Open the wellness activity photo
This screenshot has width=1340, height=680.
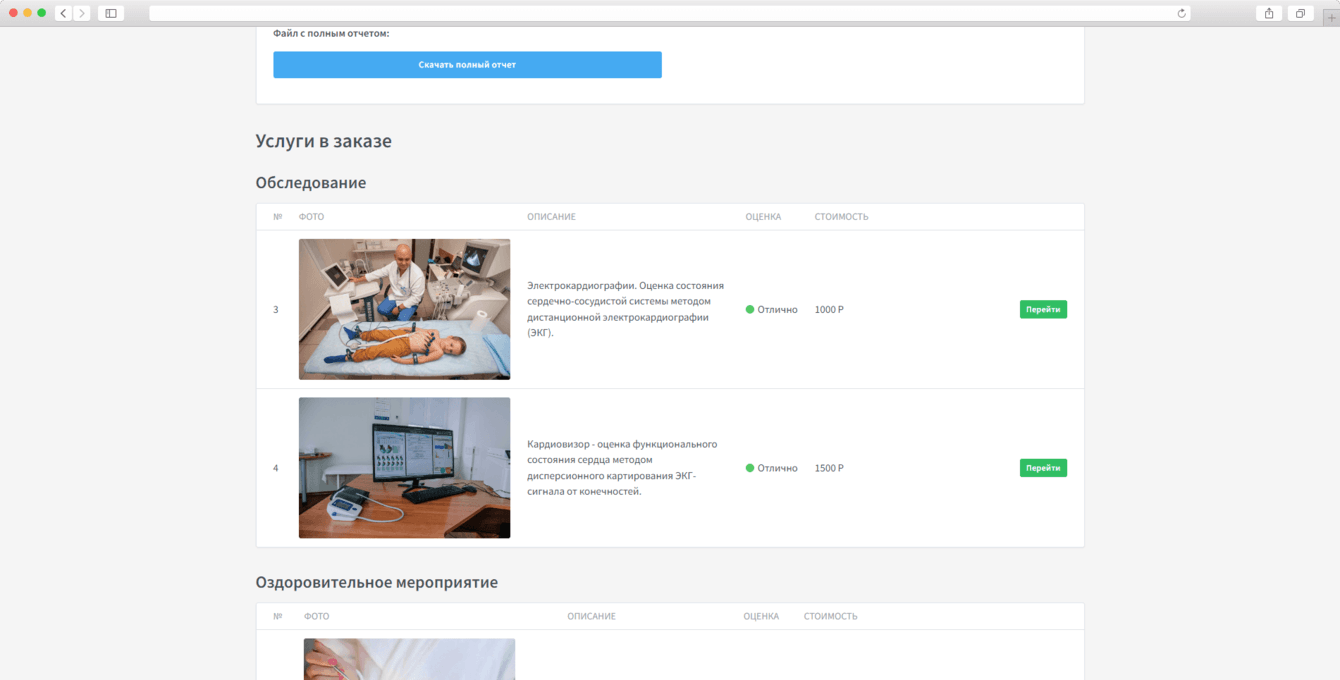coord(409,659)
